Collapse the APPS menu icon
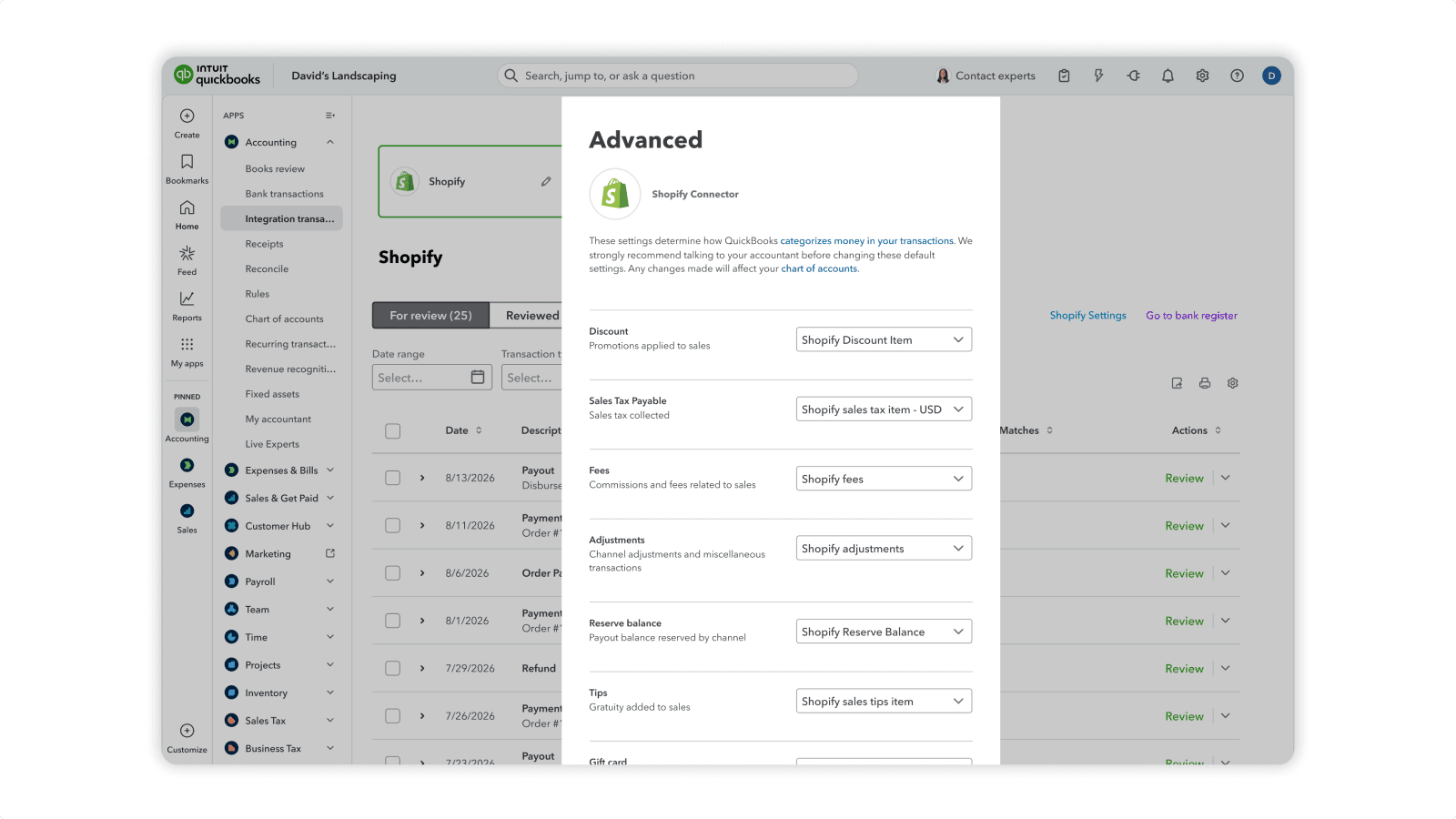Screen dimensions: 1456x819 pyautogui.click(x=330, y=116)
